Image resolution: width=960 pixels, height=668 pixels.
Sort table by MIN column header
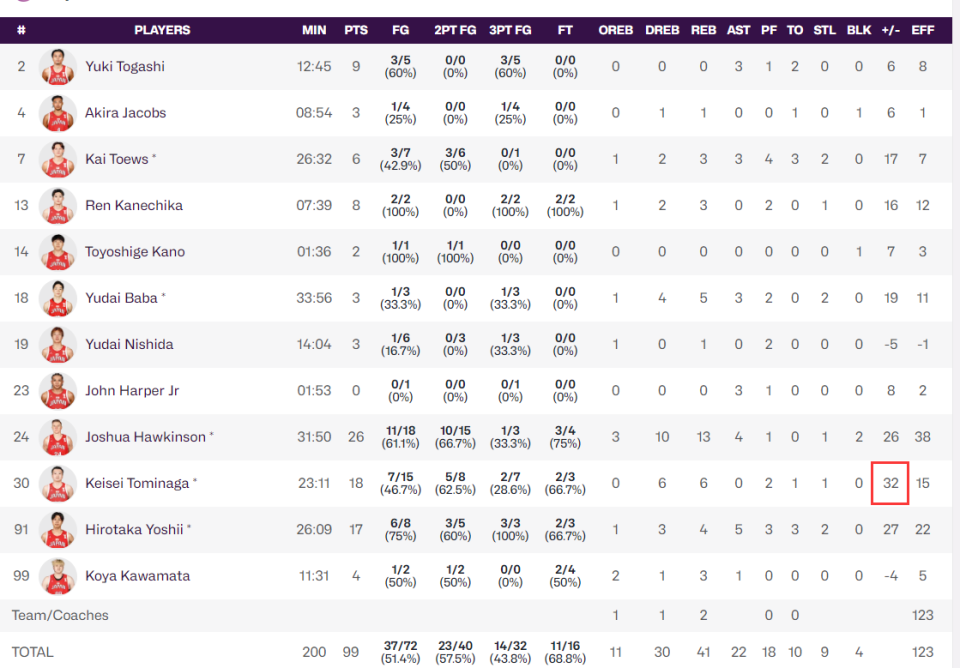coord(314,30)
